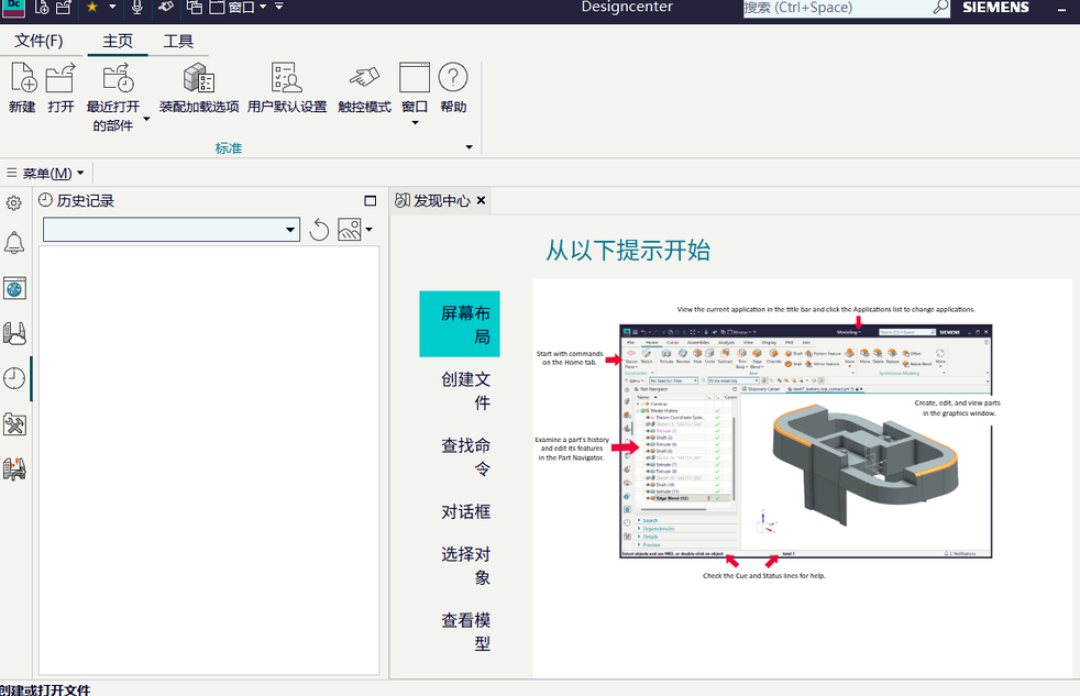Click the 从以下提示开始 heading text
1080x696 pixels.
pyautogui.click(x=628, y=250)
